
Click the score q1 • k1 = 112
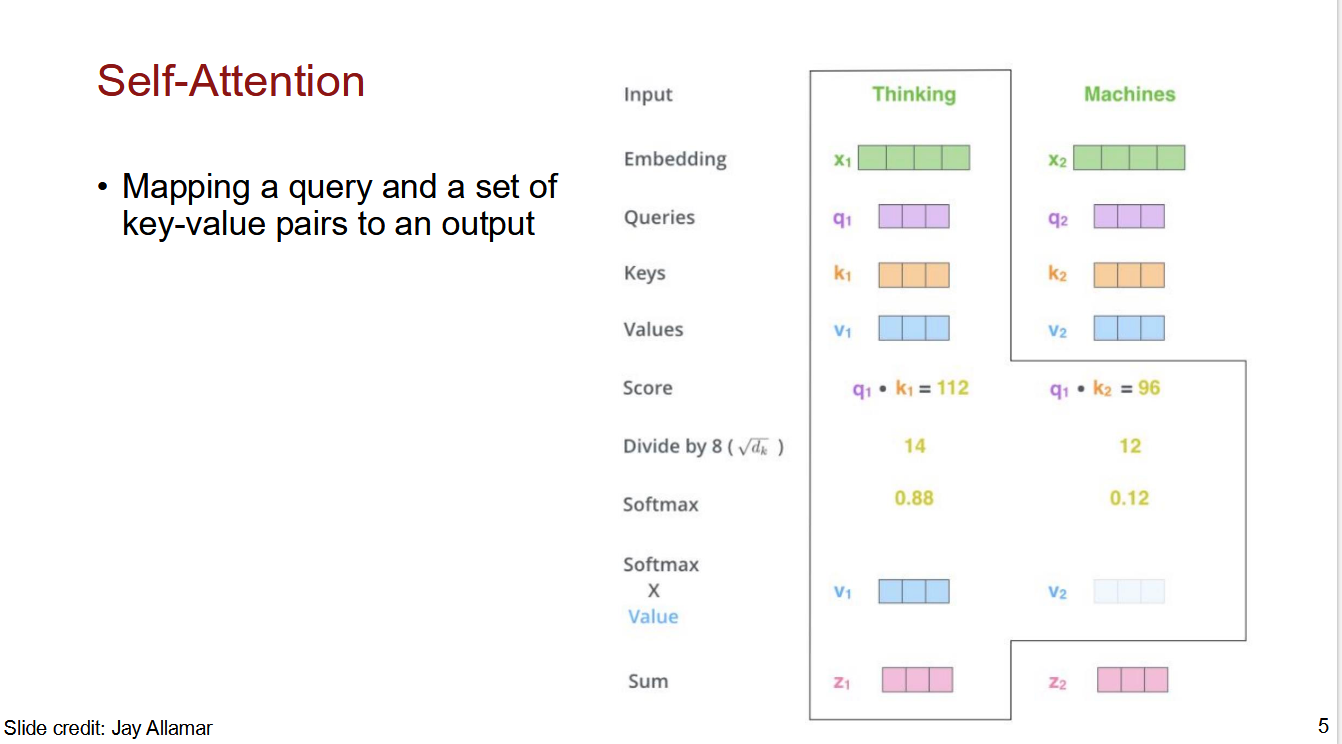[910, 388]
